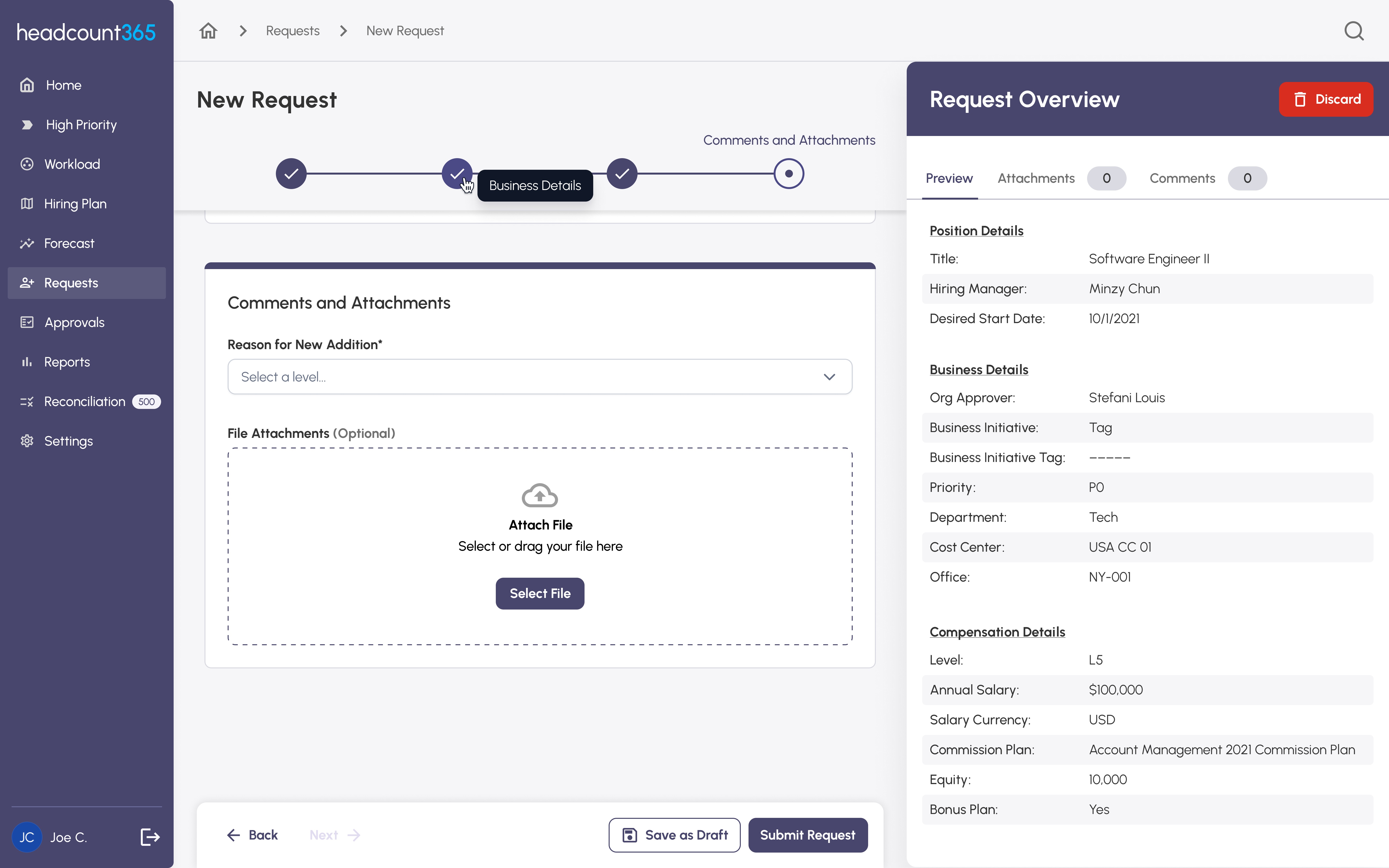
Task: Click the Approvals sidebar icon
Action: 27,323
